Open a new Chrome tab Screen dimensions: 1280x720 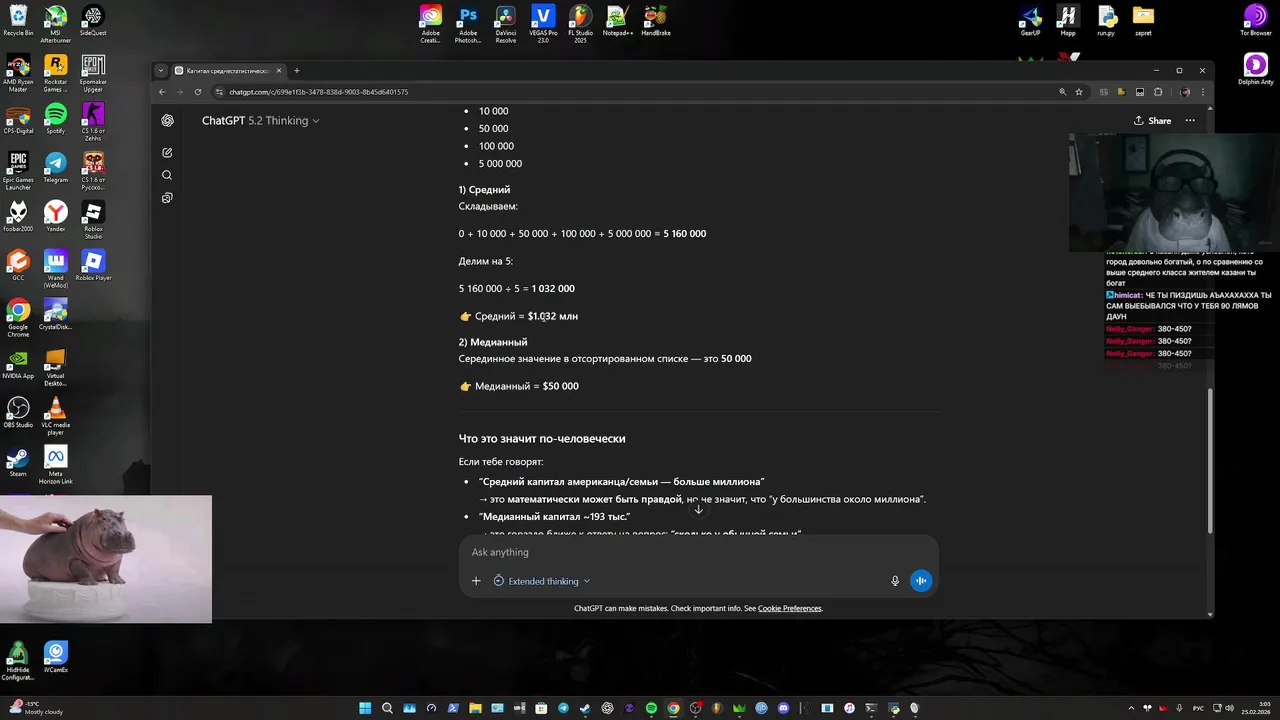click(x=296, y=71)
